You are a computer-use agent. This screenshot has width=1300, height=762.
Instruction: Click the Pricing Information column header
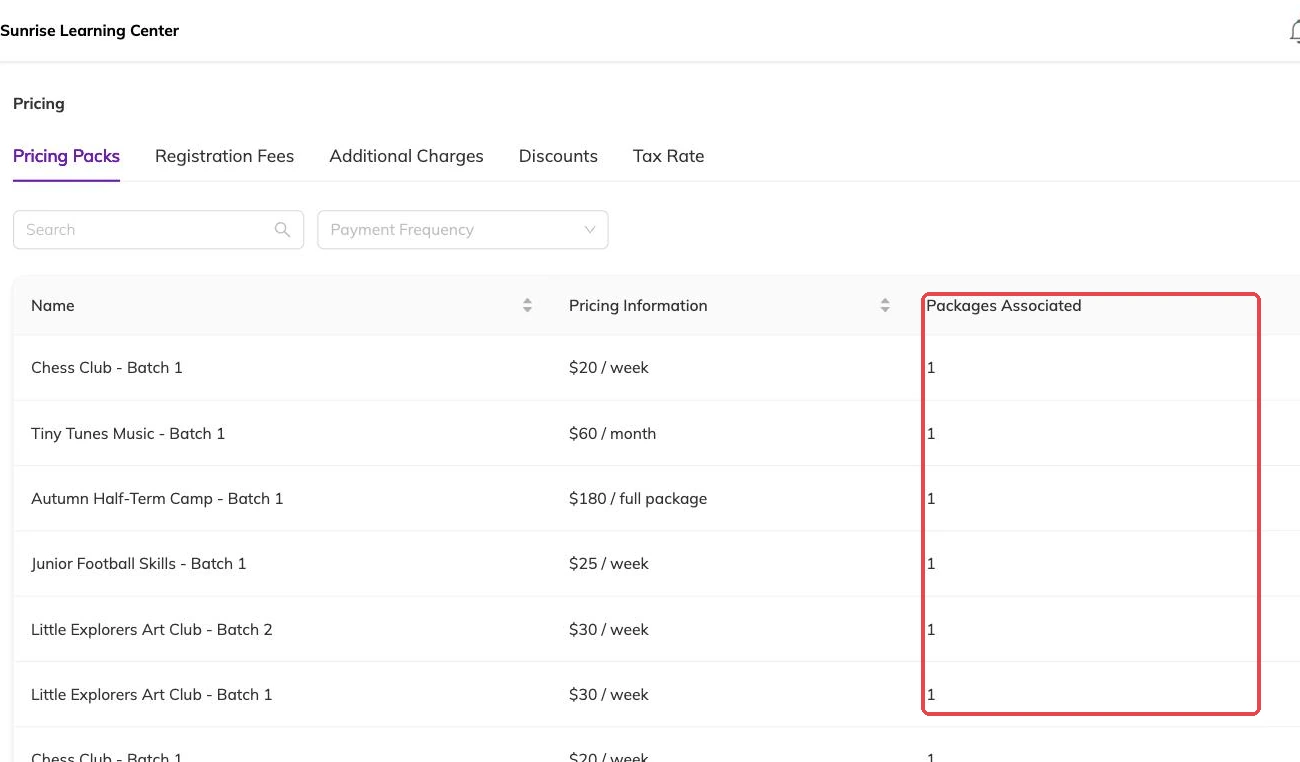pyautogui.click(x=638, y=306)
